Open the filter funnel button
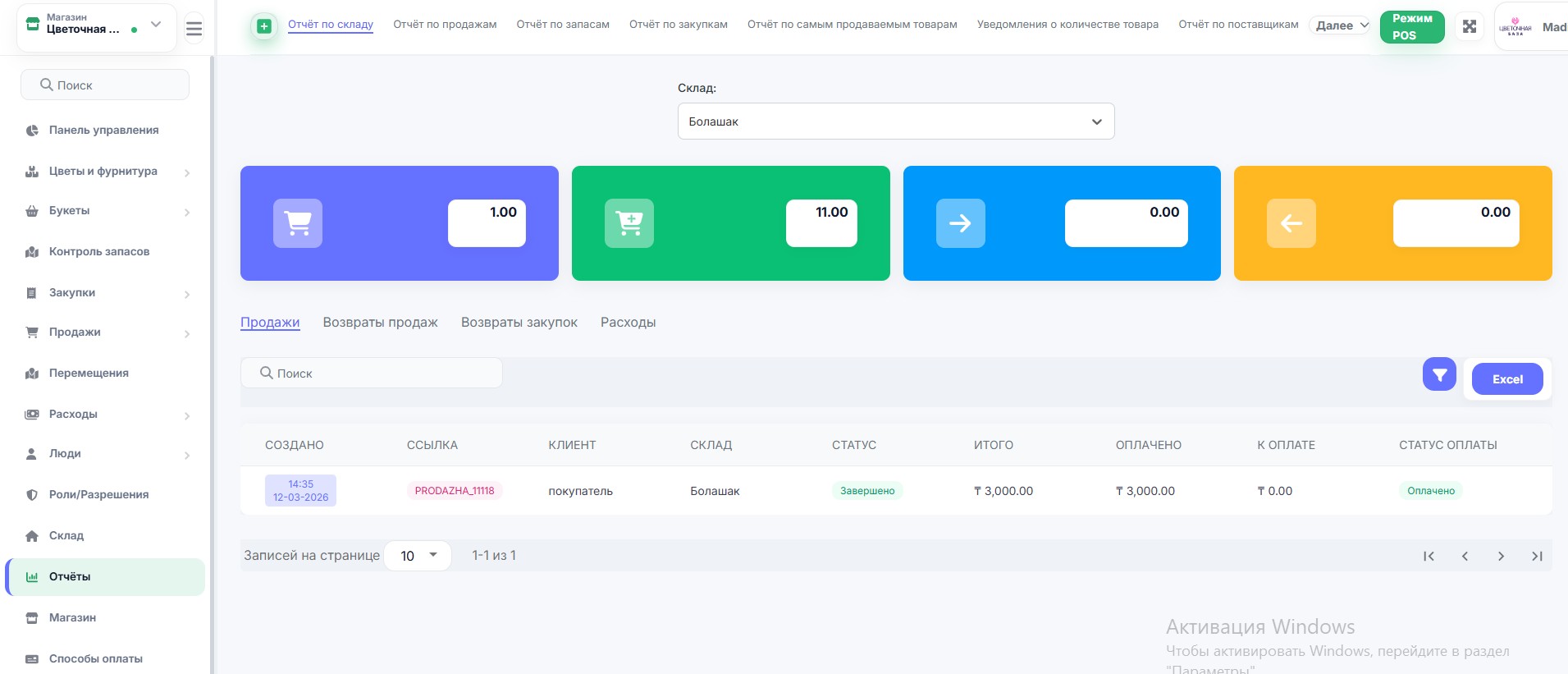This screenshot has width=1568, height=674. 1439,374
